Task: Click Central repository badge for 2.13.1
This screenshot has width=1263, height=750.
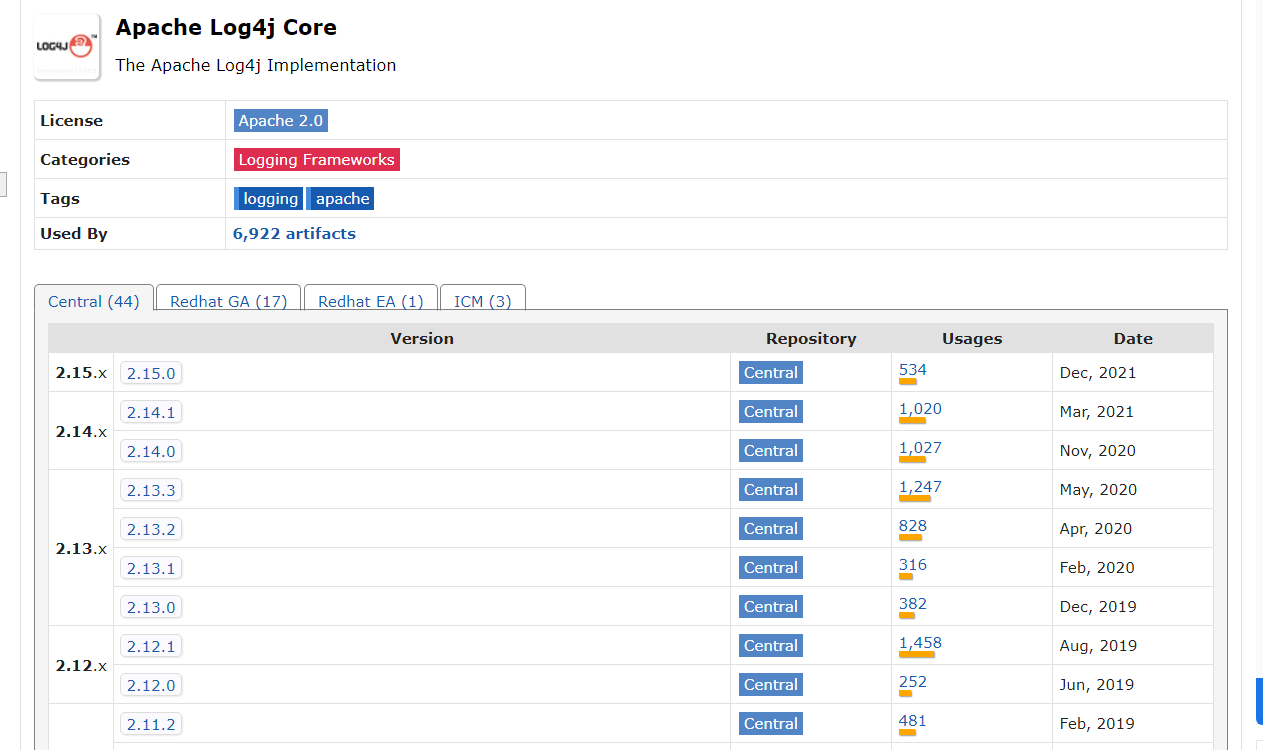Action: coord(771,568)
